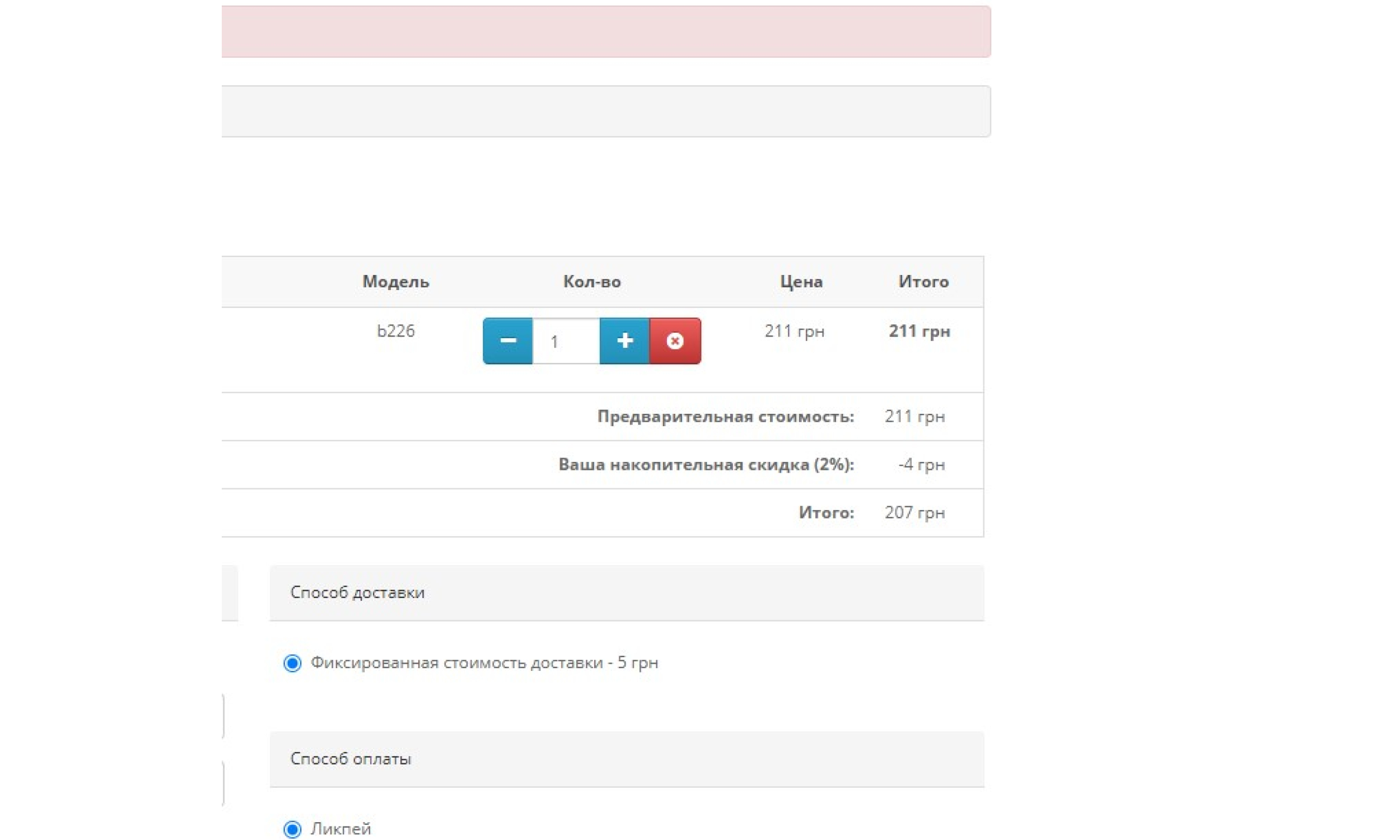1400x840 pixels.
Task: Click the 'Модель' column header
Action: (395, 282)
